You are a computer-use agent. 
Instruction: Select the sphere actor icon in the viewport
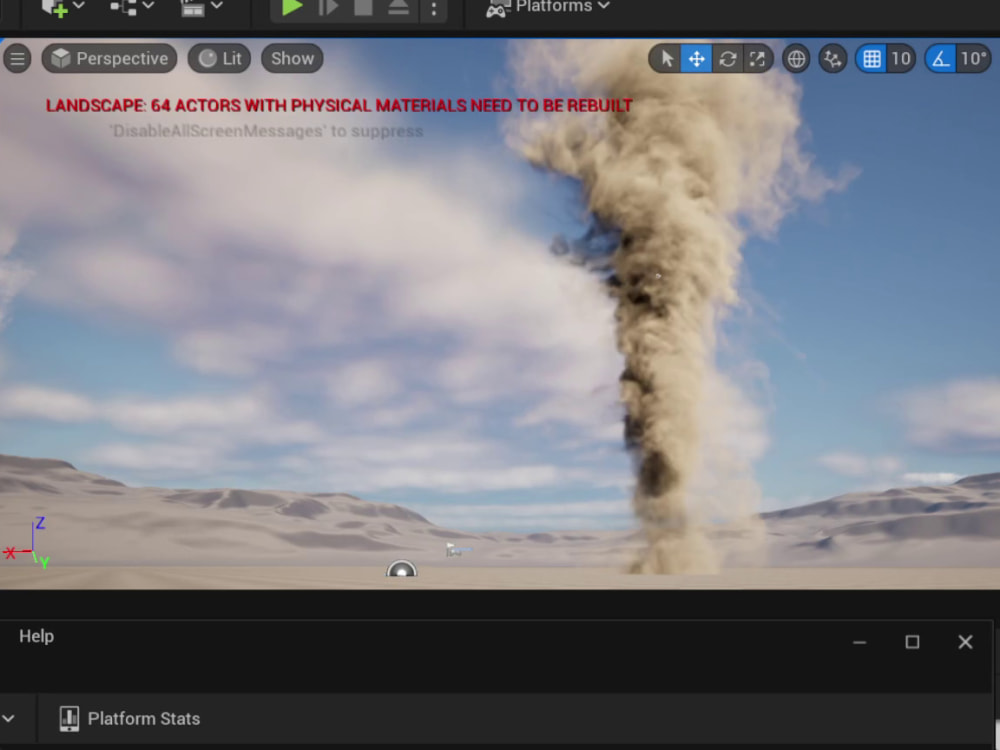(x=401, y=568)
